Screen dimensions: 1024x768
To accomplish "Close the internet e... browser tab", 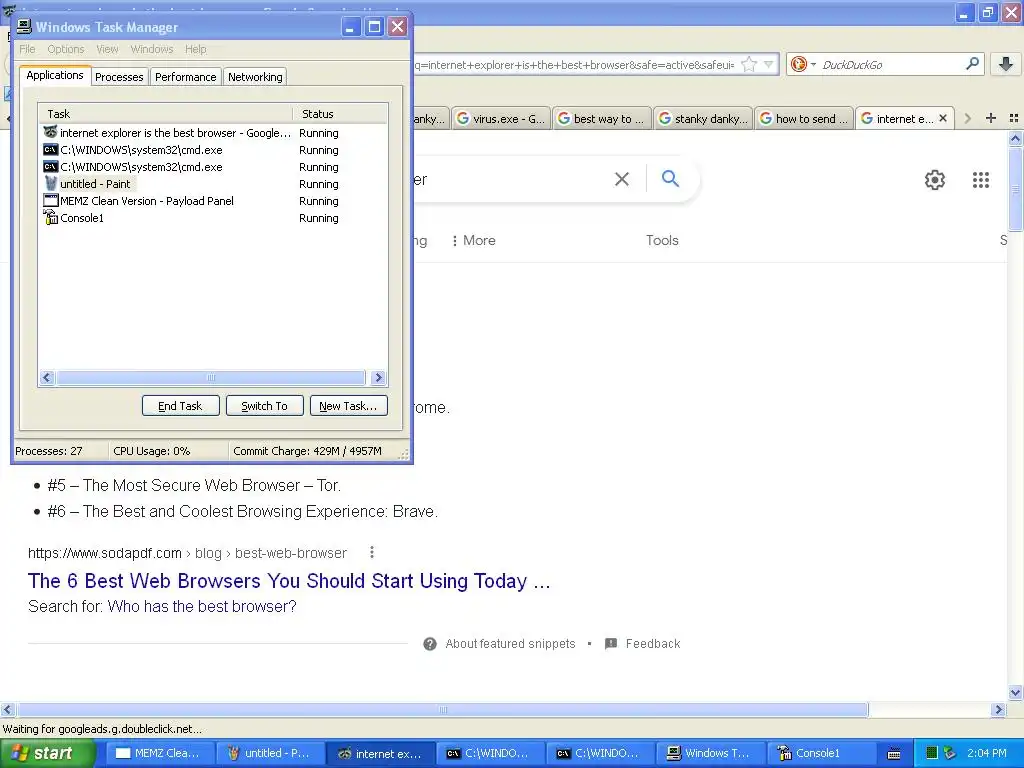I will tap(943, 118).
